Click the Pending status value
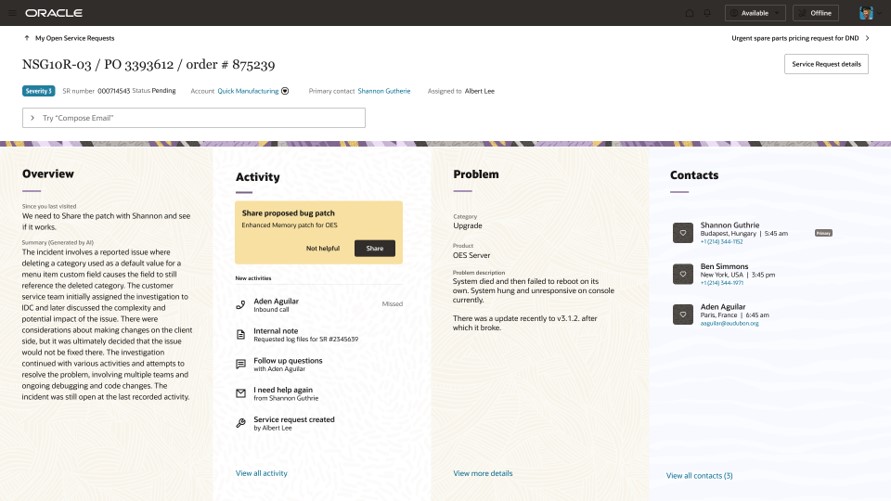Screen dimensions: 891x501 click(x=164, y=90)
